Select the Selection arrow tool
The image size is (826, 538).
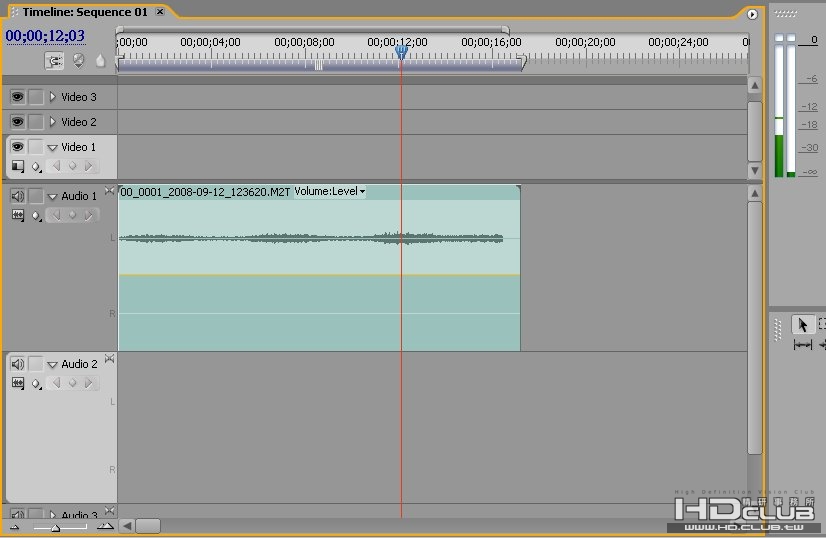coord(803,324)
